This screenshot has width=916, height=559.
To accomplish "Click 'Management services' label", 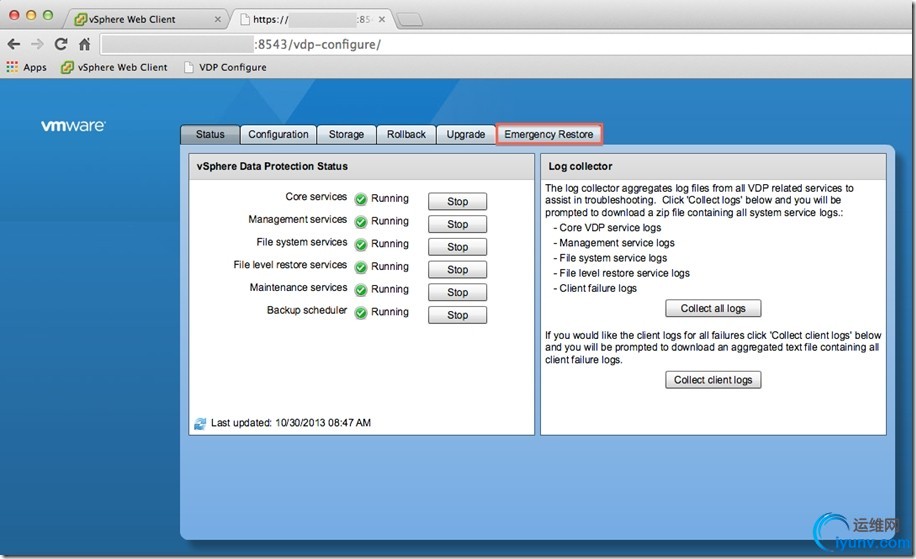I will [297, 220].
